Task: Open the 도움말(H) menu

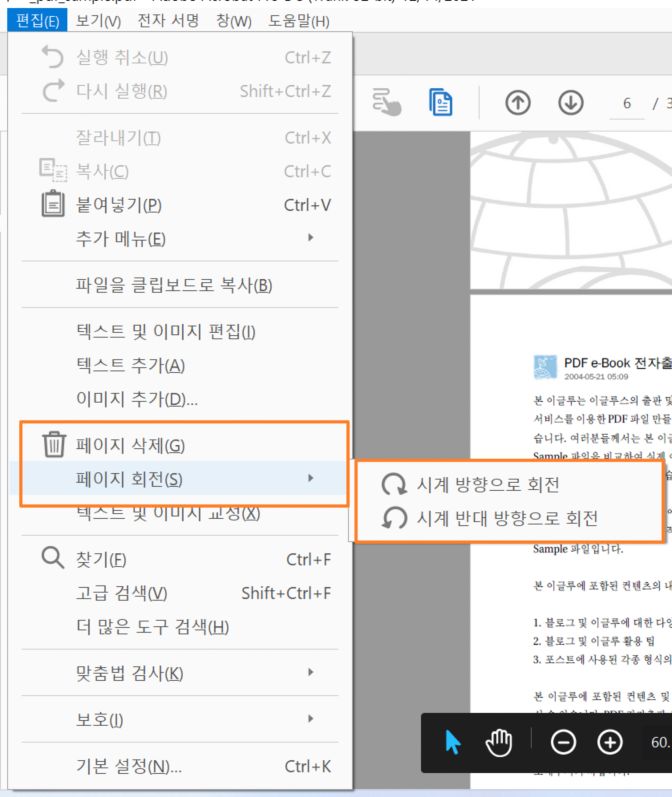Action: pos(299,21)
